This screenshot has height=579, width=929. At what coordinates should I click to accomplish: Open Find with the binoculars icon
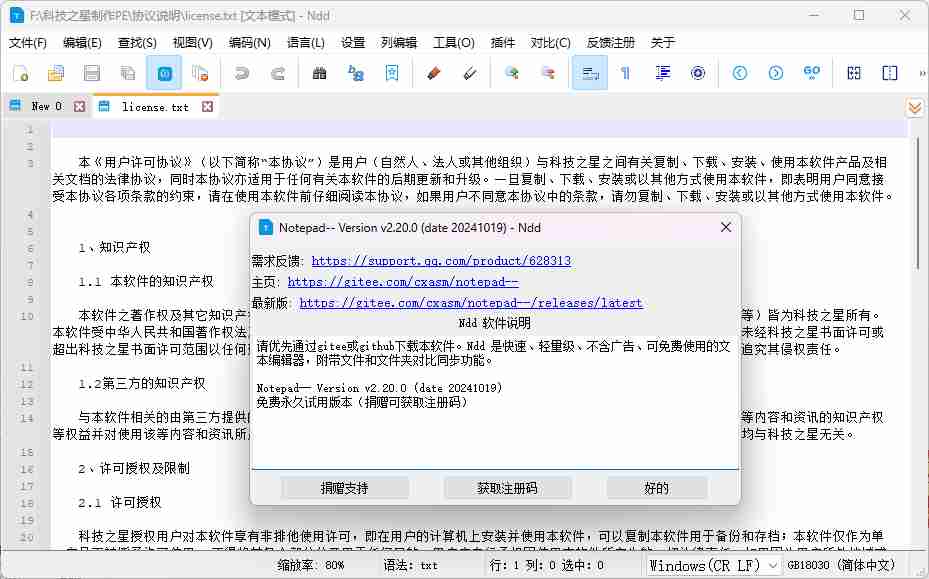click(x=320, y=73)
